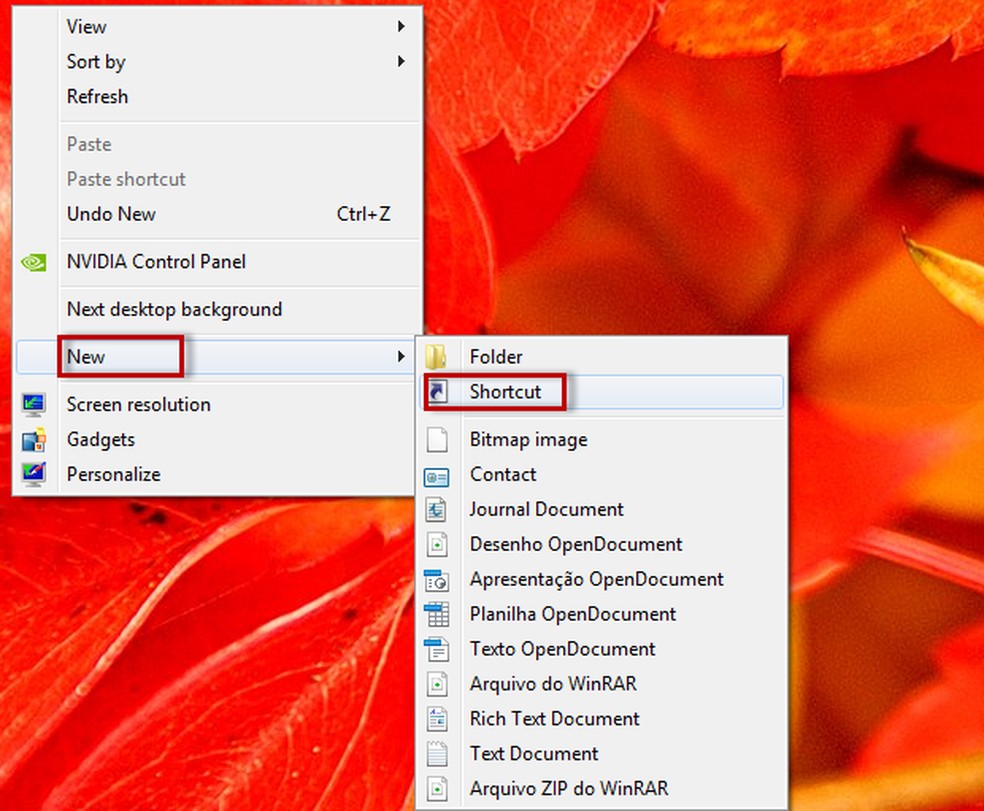This screenshot has height=811, width=984.
Task: Choose Refresh from the context menu
Action: (217, 97)
